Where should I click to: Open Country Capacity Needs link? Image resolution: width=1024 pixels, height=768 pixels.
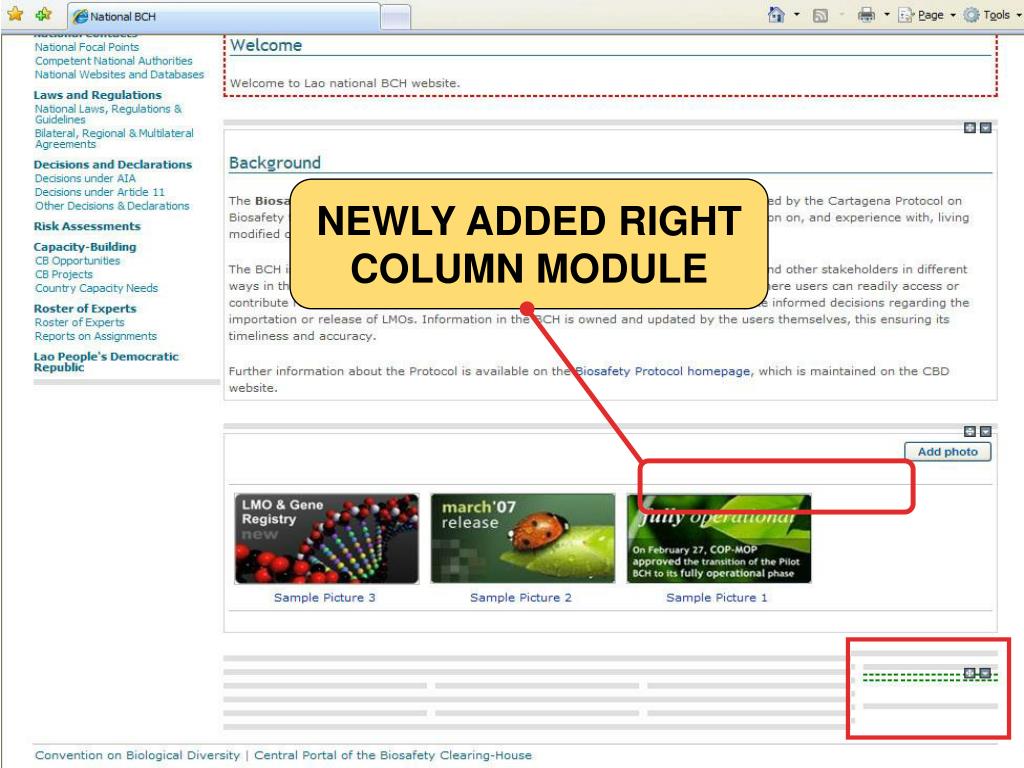click(97, 288)
